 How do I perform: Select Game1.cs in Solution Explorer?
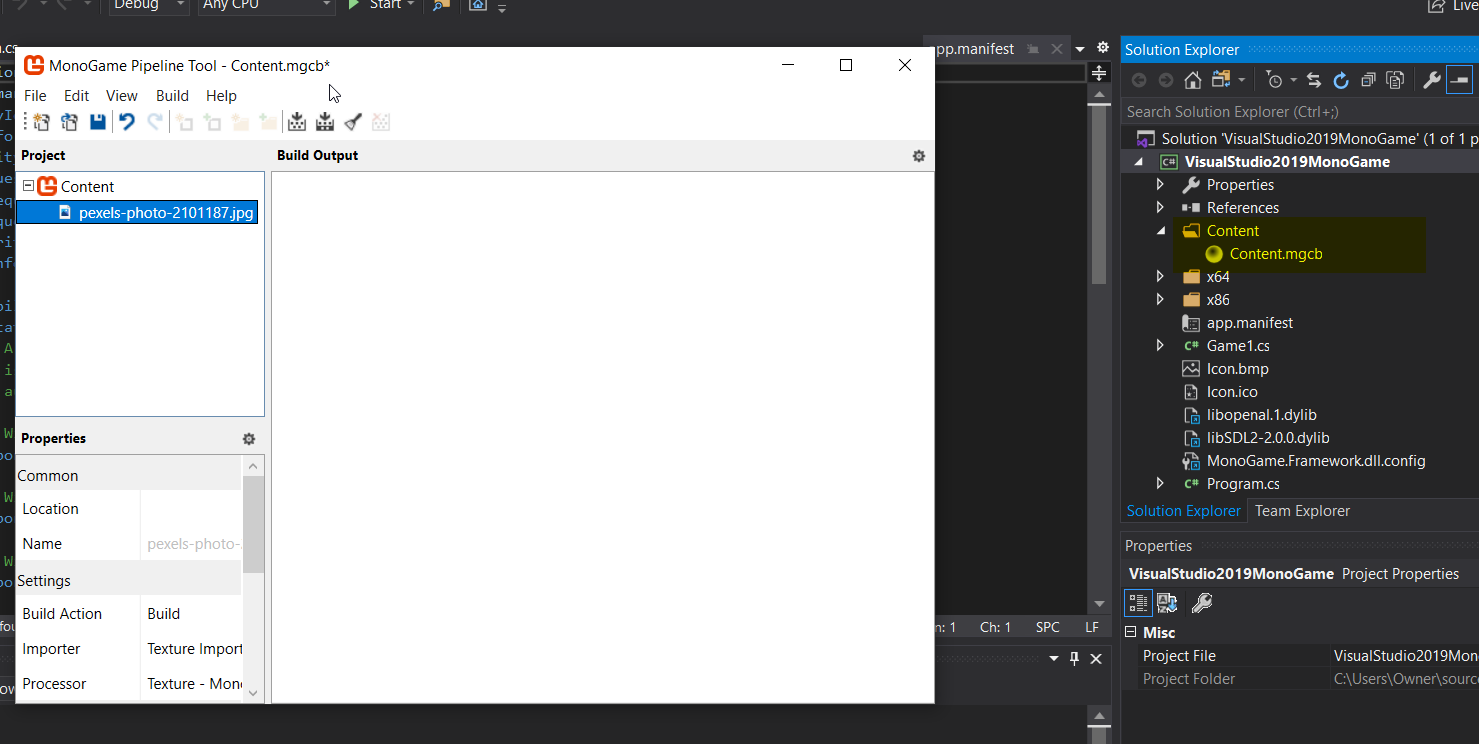coord(1237,346)
